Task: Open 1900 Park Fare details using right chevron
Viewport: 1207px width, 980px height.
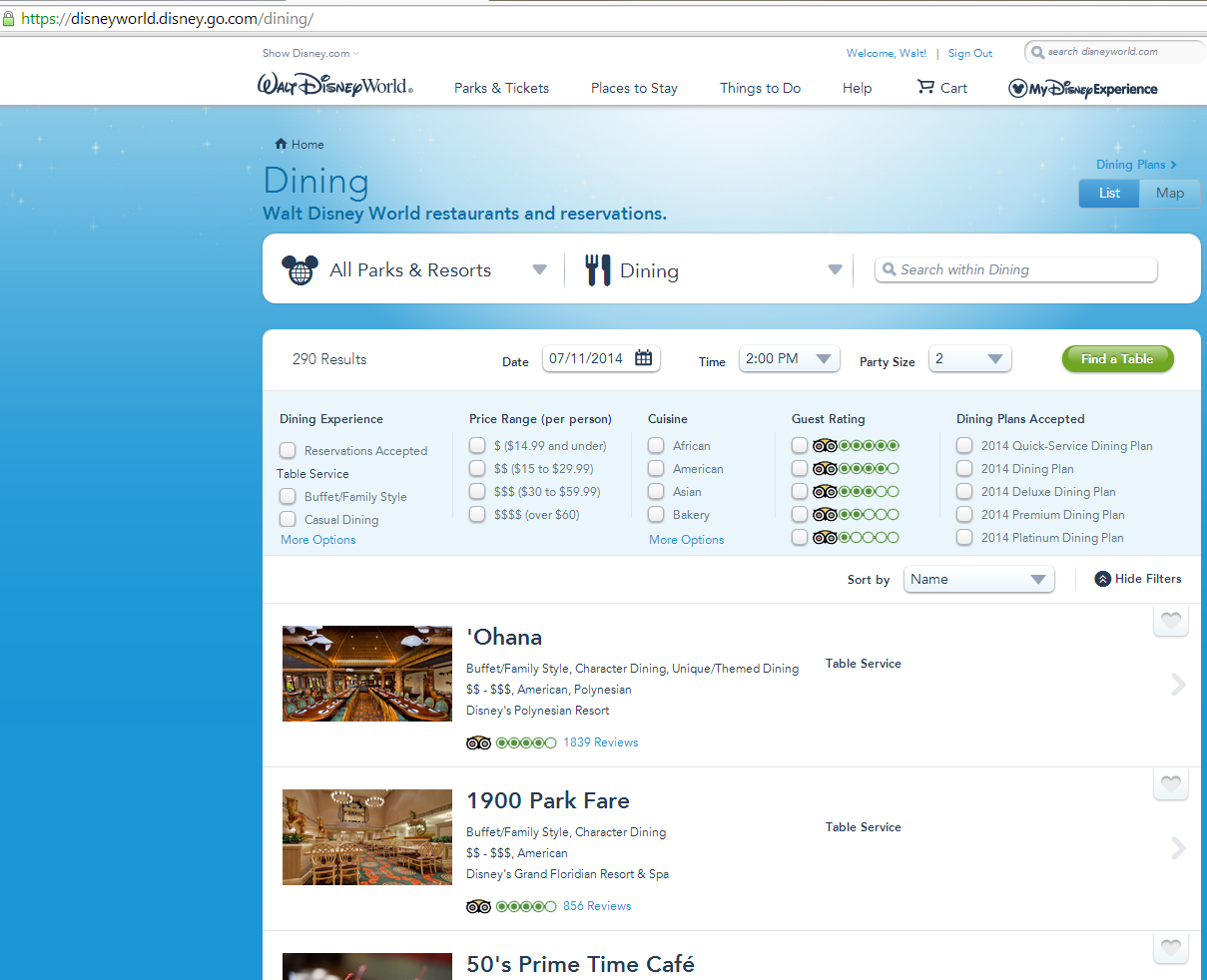Action: coord(1179,847)
